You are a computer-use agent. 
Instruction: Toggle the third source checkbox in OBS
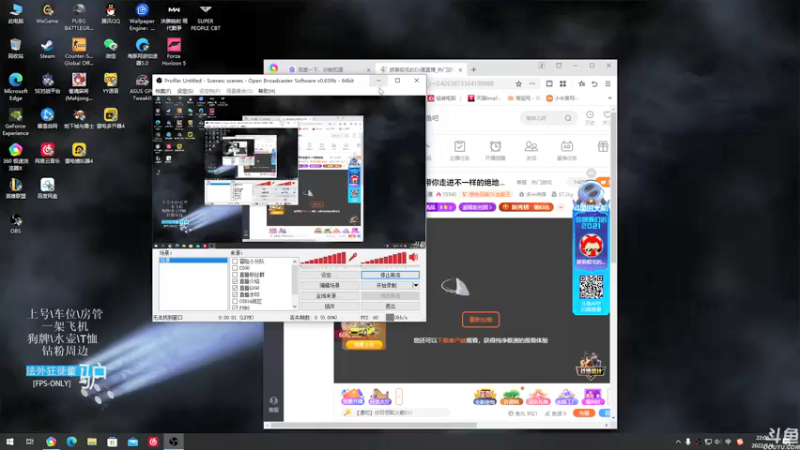(235, 274)
